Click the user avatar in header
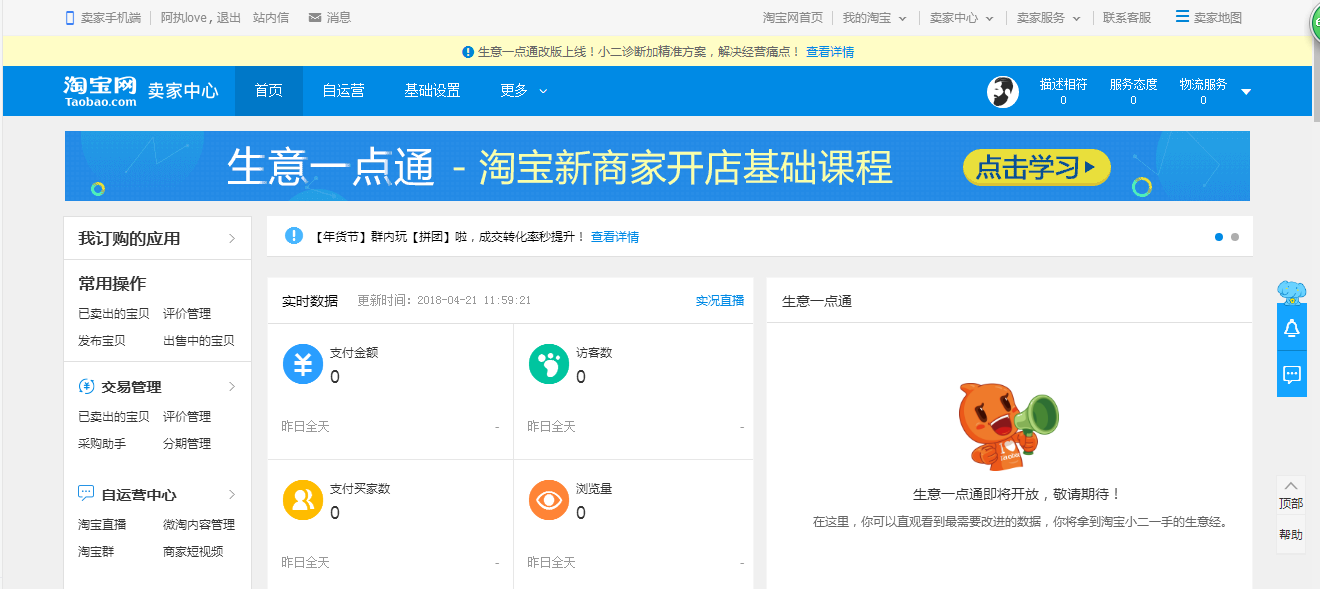The height and width of the screenshot is (589, 1320). pos(1002,92)
